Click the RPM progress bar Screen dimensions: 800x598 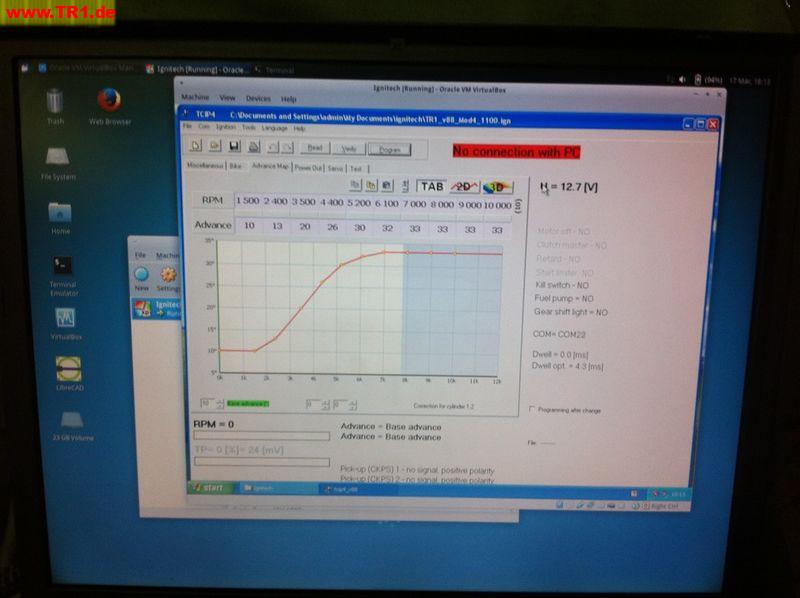coord(262,436)
